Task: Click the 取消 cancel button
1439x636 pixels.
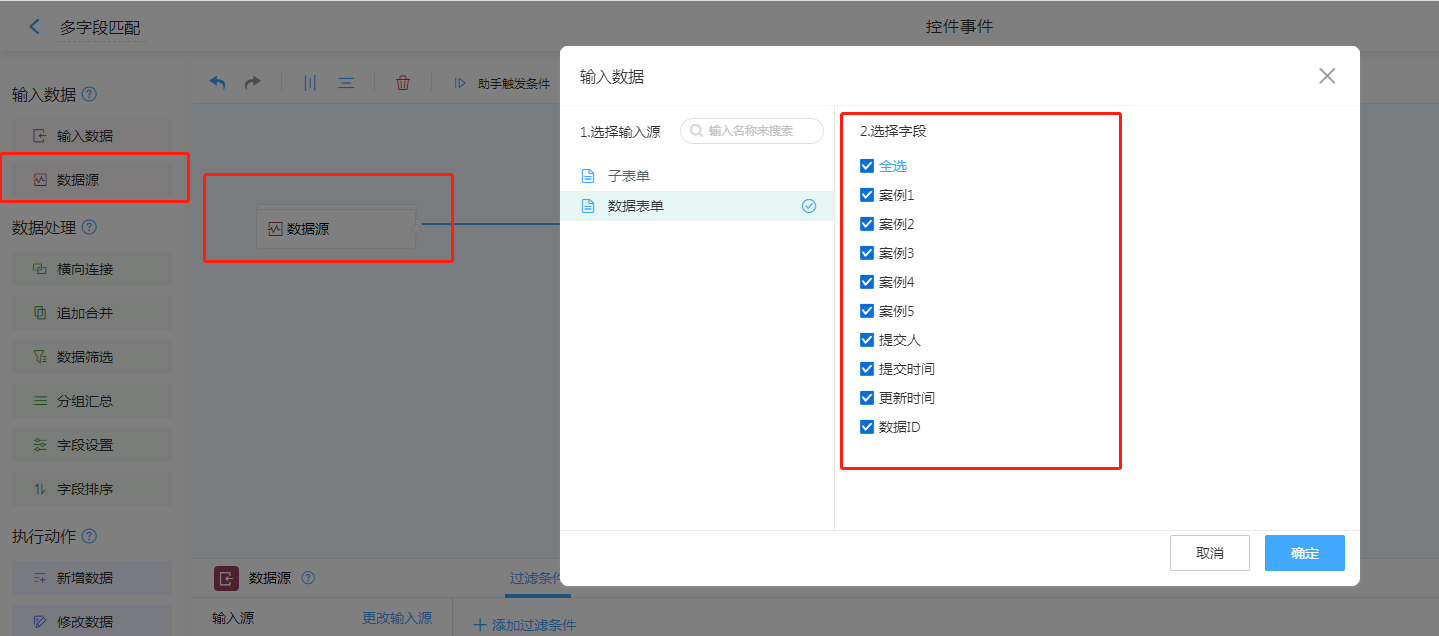Action: pyautogui.click(x=1209, y=553)
